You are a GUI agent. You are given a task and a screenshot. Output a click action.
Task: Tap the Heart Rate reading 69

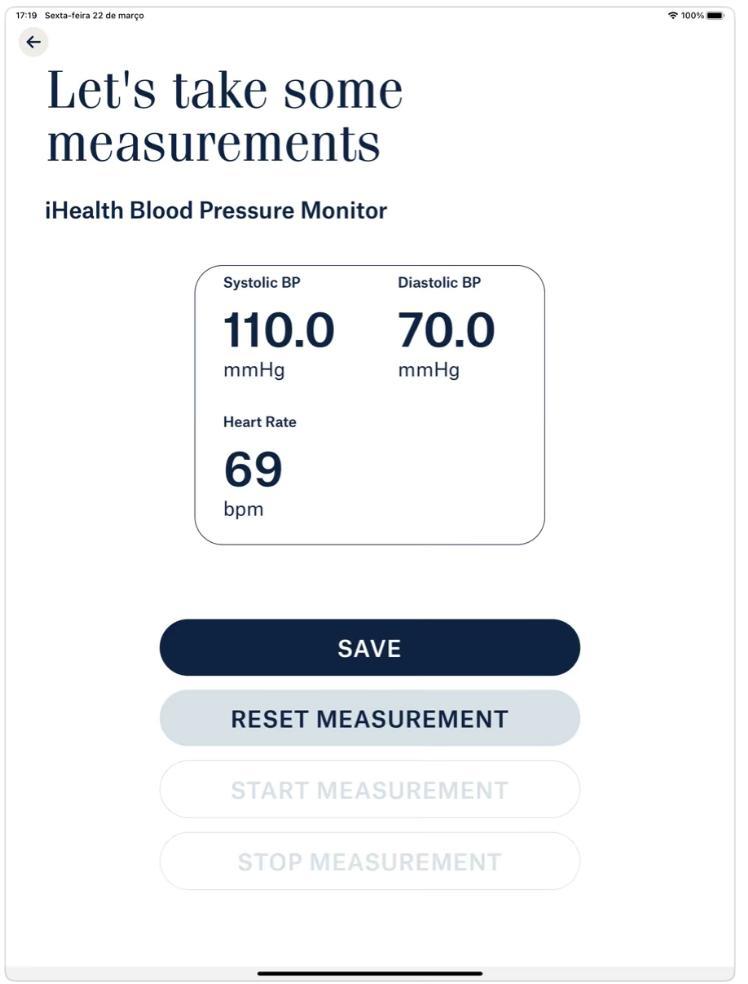(x=253, y=470)
